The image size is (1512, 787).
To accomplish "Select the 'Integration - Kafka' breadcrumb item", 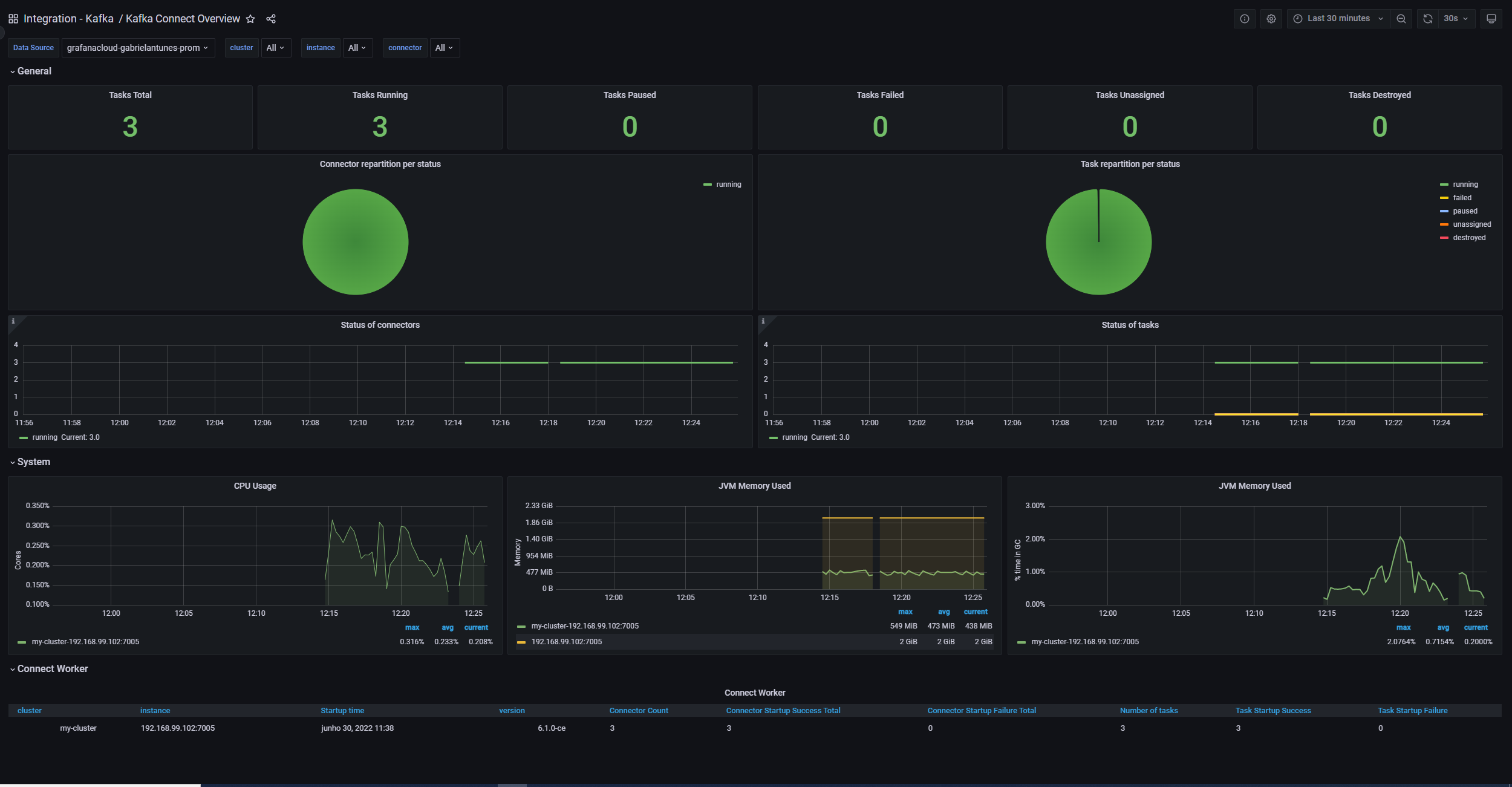I will coord(68,19).
